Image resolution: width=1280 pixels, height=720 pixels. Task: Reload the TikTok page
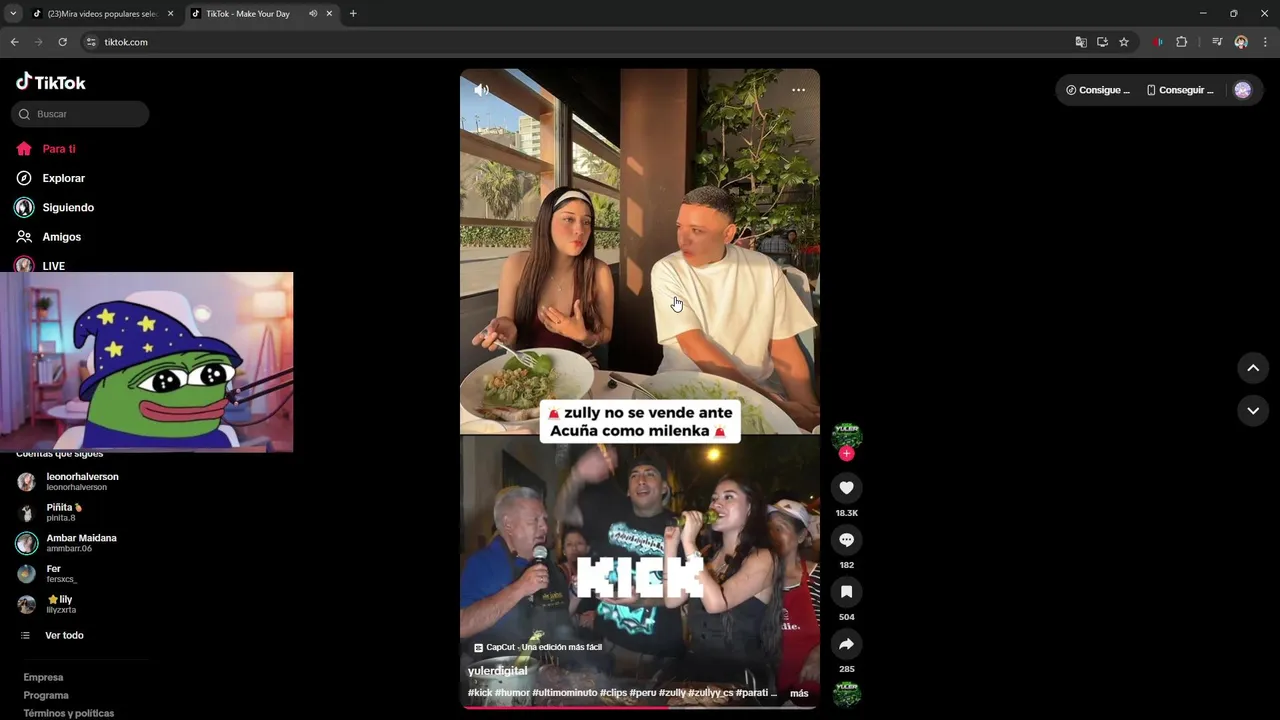pos(62,42)
